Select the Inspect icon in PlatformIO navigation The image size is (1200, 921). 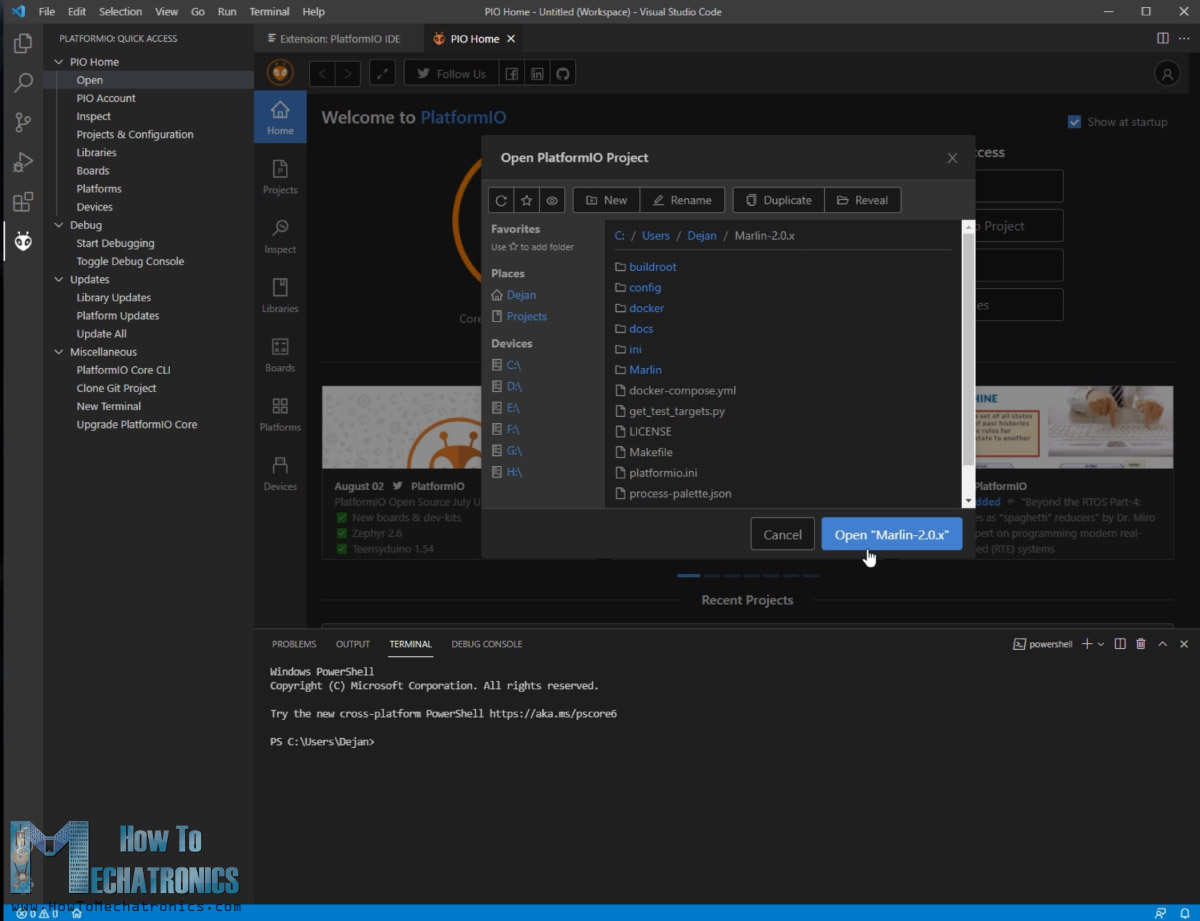click(x=280, y=231)
